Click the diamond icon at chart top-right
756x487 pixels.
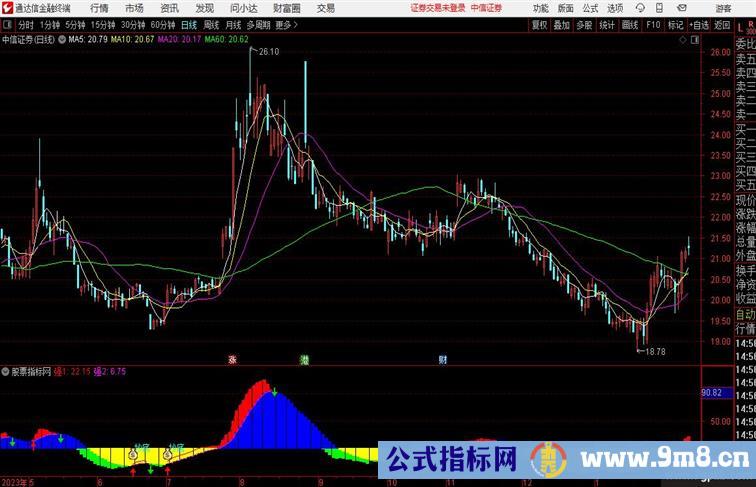[682, 41]
